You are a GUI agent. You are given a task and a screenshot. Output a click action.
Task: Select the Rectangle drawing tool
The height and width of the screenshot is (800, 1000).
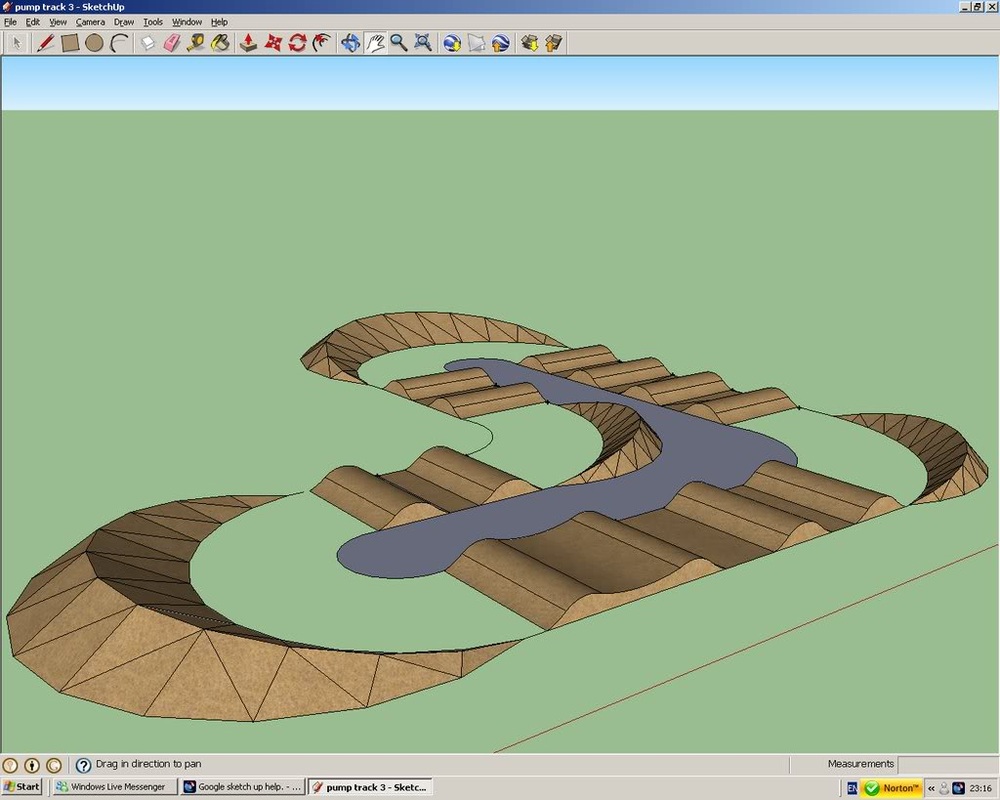click(x=70, y=43)
